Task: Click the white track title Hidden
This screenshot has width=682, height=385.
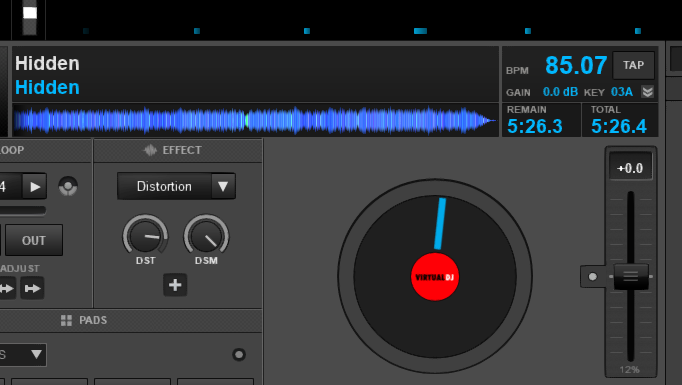Action: [47, 64]
